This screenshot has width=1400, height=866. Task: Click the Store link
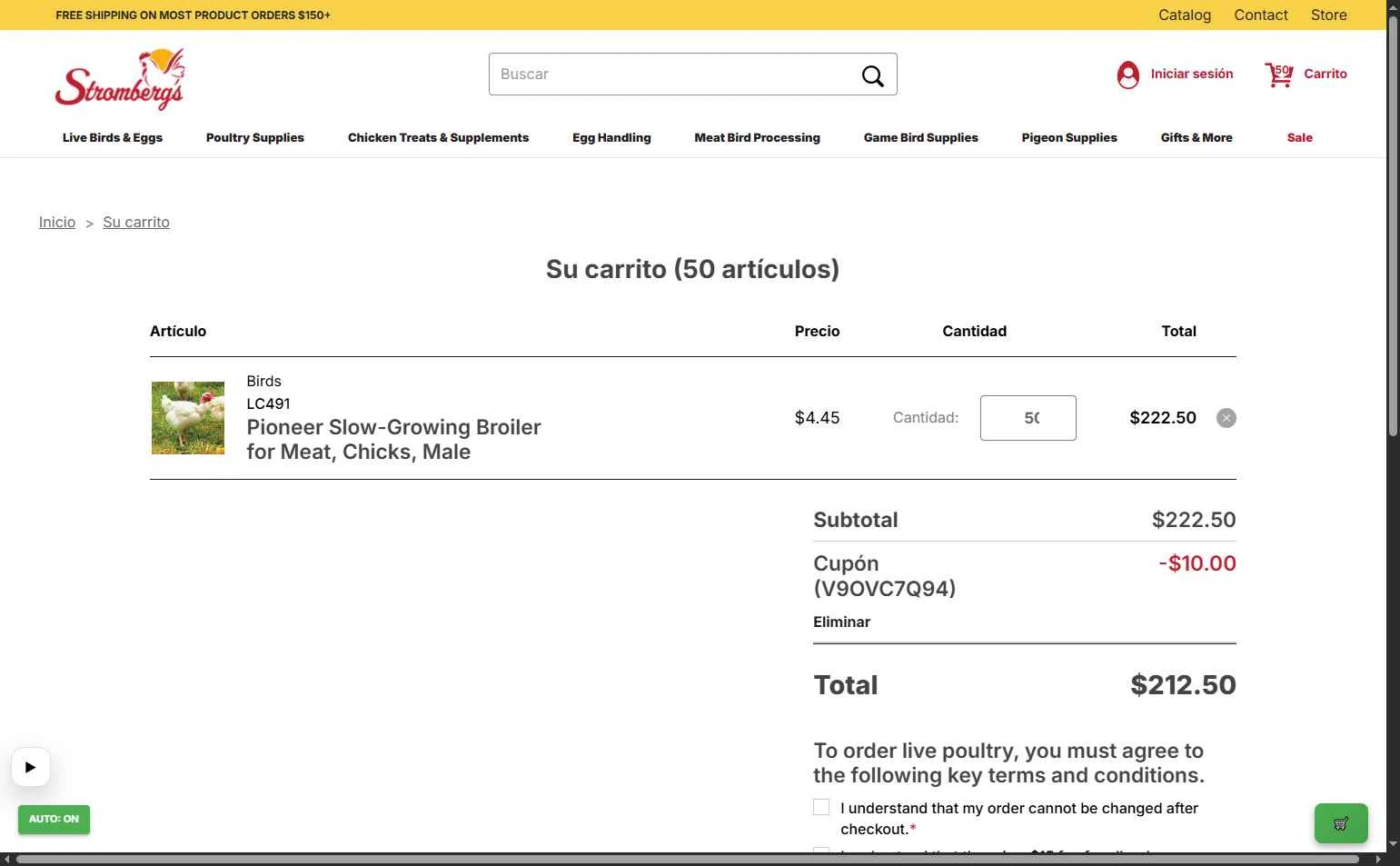pos(1329,15)
